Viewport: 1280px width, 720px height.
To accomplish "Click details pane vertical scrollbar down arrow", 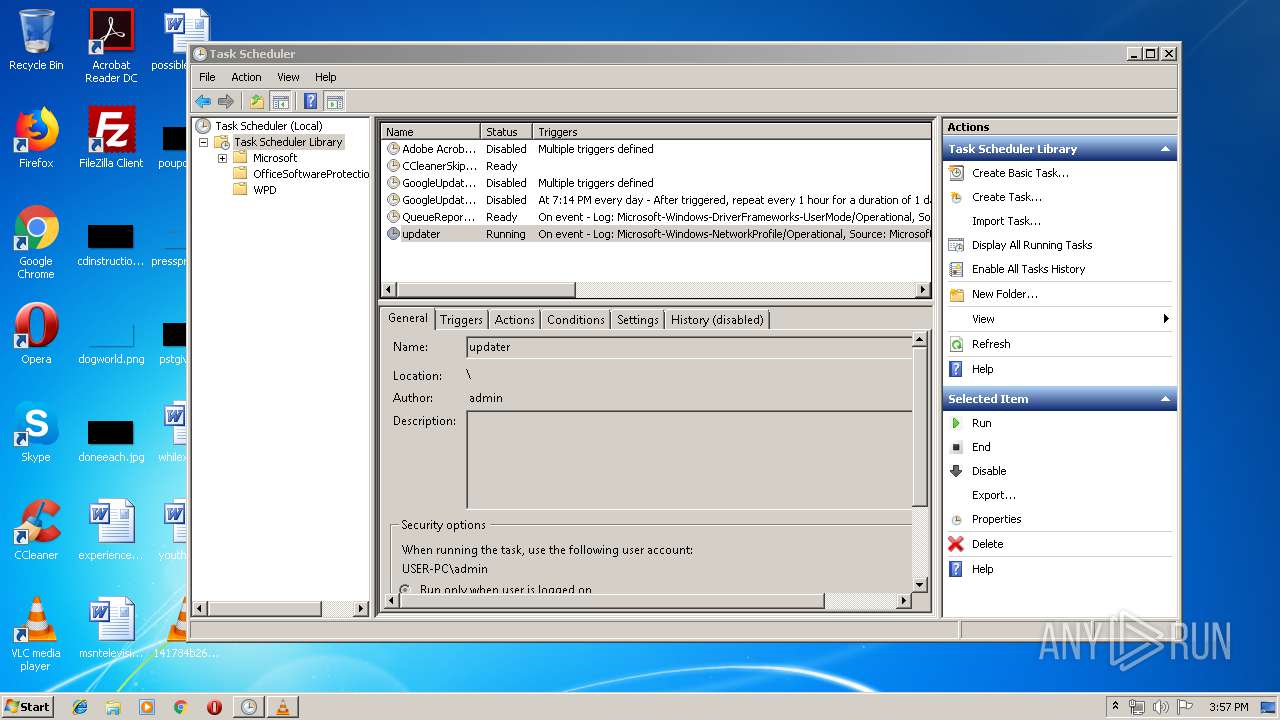I will point(920,585).
